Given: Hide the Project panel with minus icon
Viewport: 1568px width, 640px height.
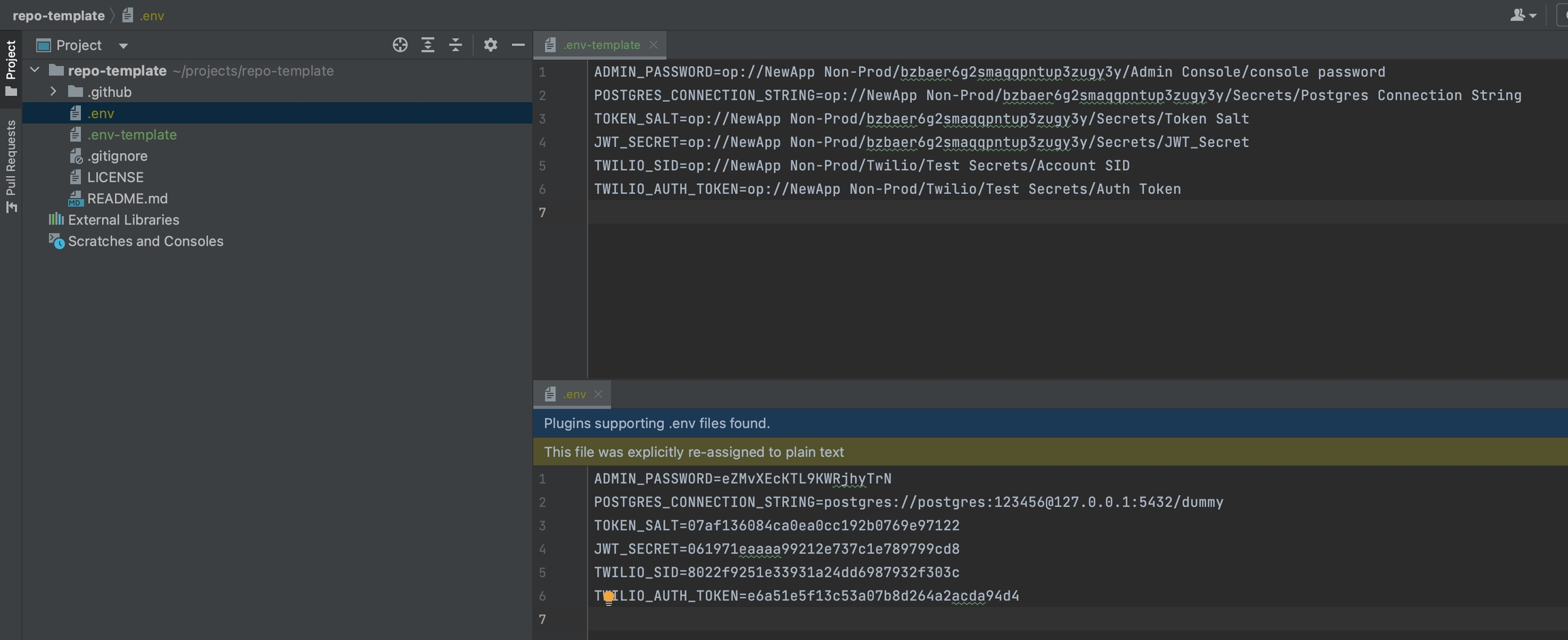Looking at the screenshot, I should pos(518,45).
